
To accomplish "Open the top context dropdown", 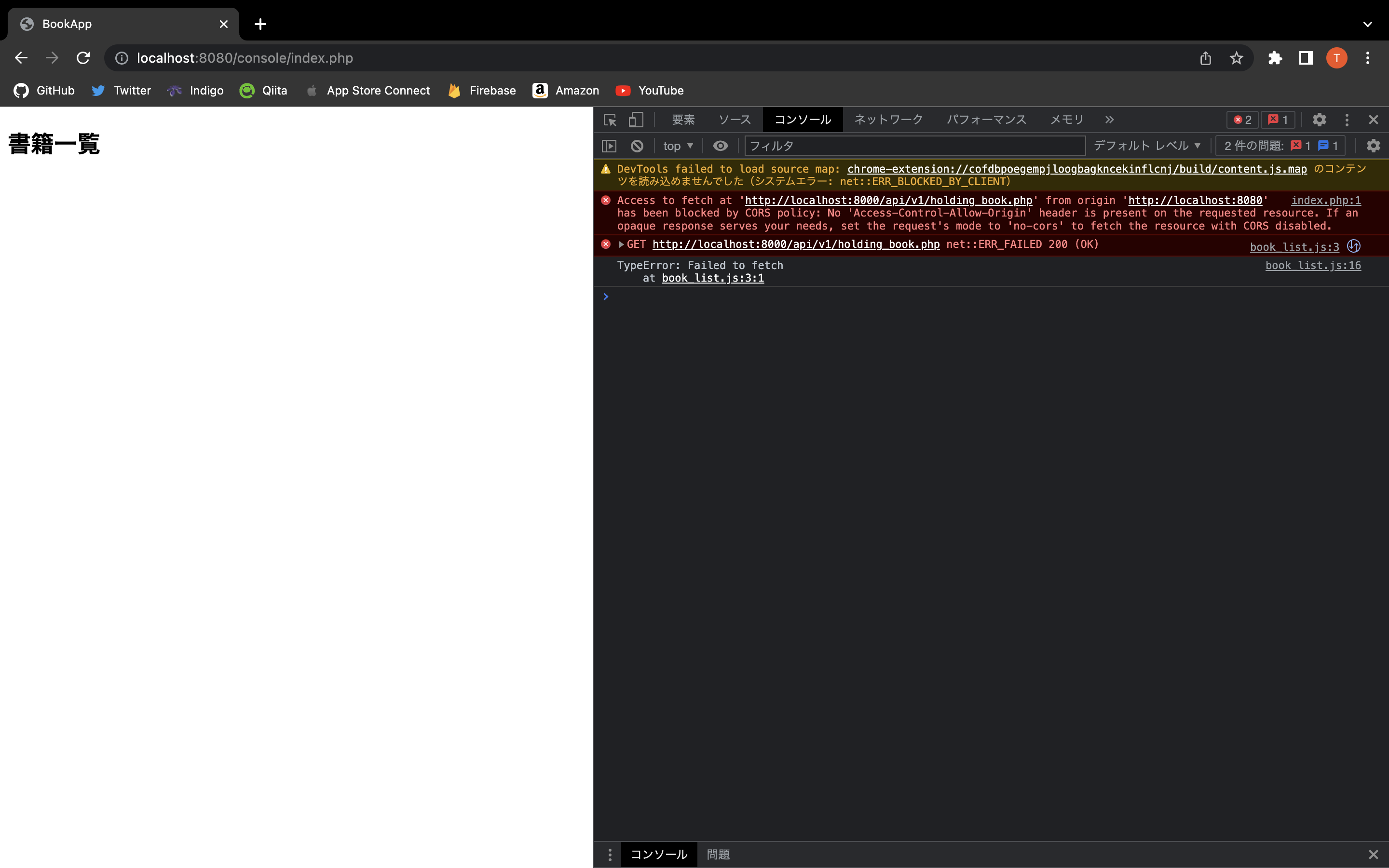I will [x=678, y=146].
